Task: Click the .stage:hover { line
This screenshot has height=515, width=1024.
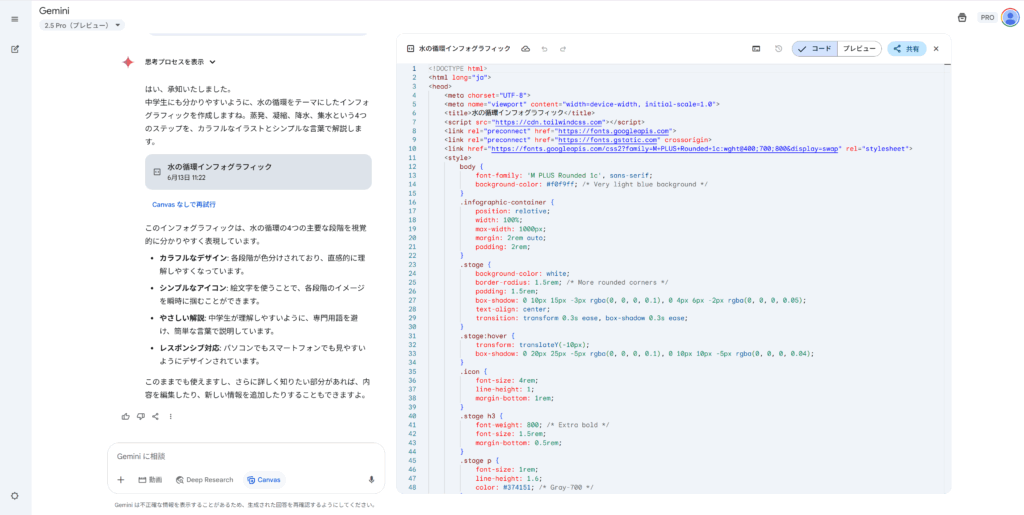Action: click(x=488, y=336)
